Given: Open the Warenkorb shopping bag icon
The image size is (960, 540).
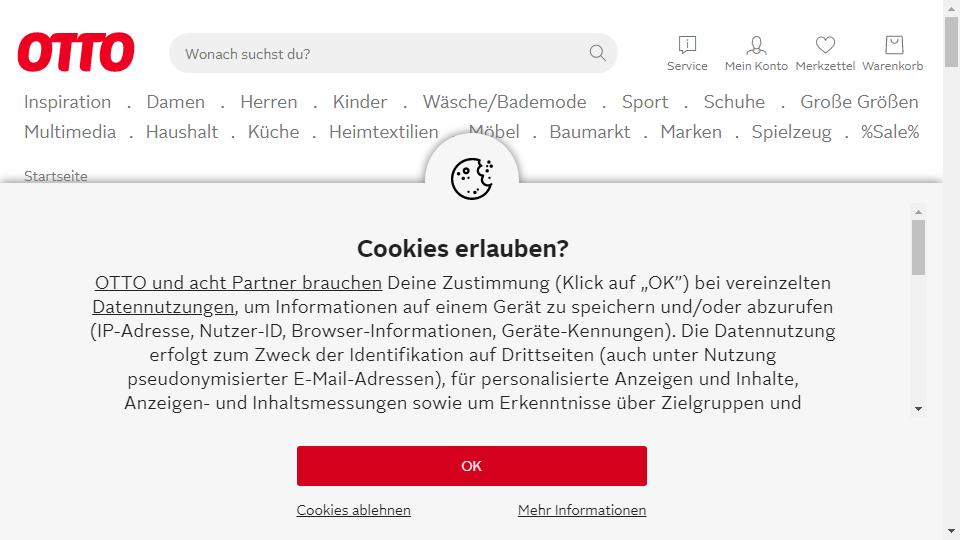Looking at the screenshot, I should tap(894, 45).
